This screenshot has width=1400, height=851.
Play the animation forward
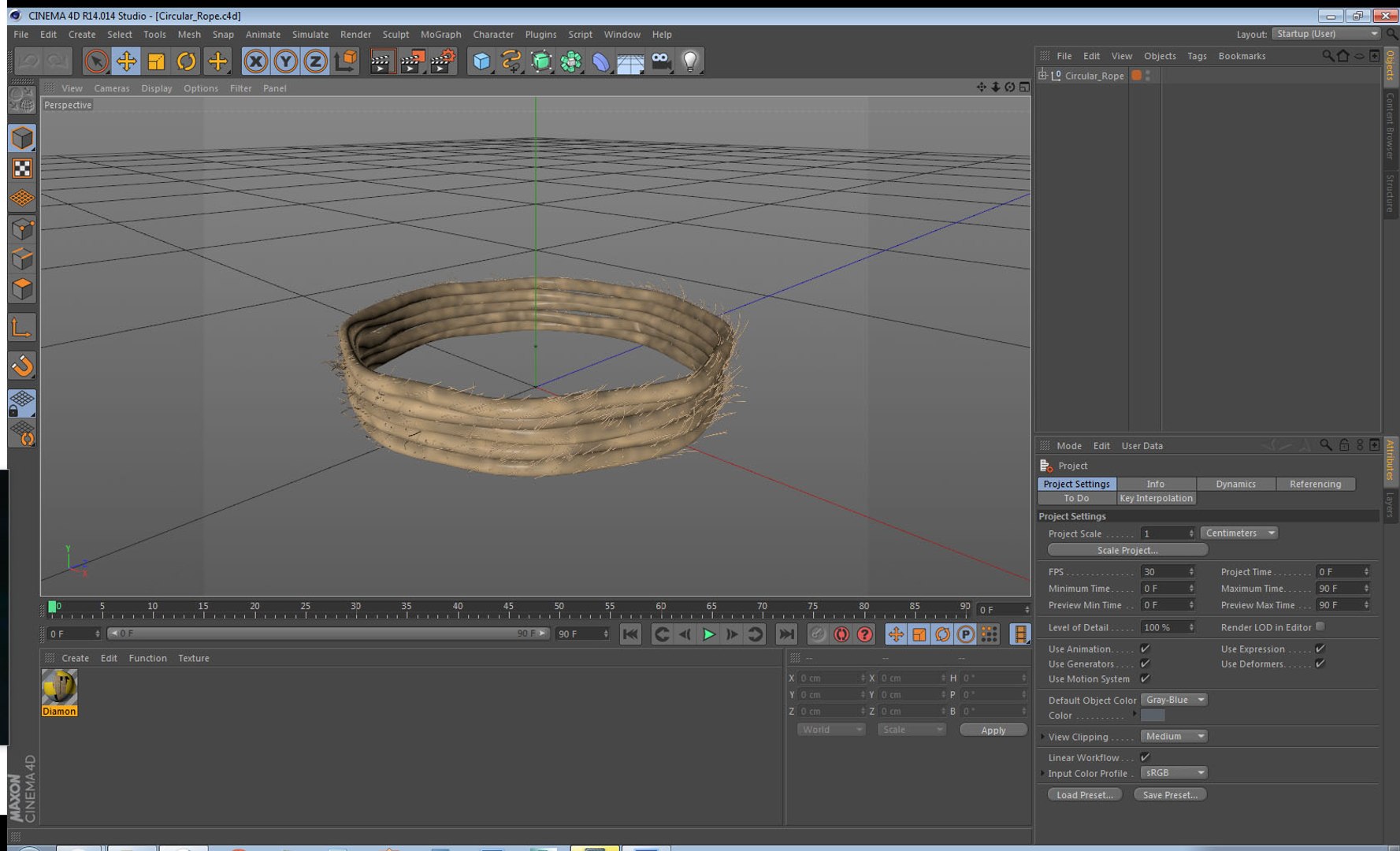[x=708, y=634]
